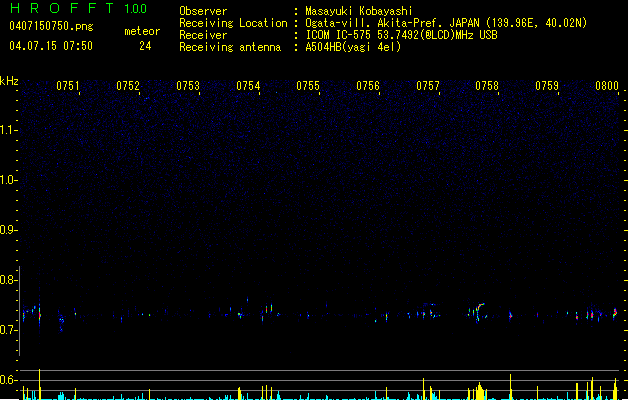The height and width of the screenshot is (400, 629).
Task: Click the 0753 time marker
Action: click(x=188, y=86)
